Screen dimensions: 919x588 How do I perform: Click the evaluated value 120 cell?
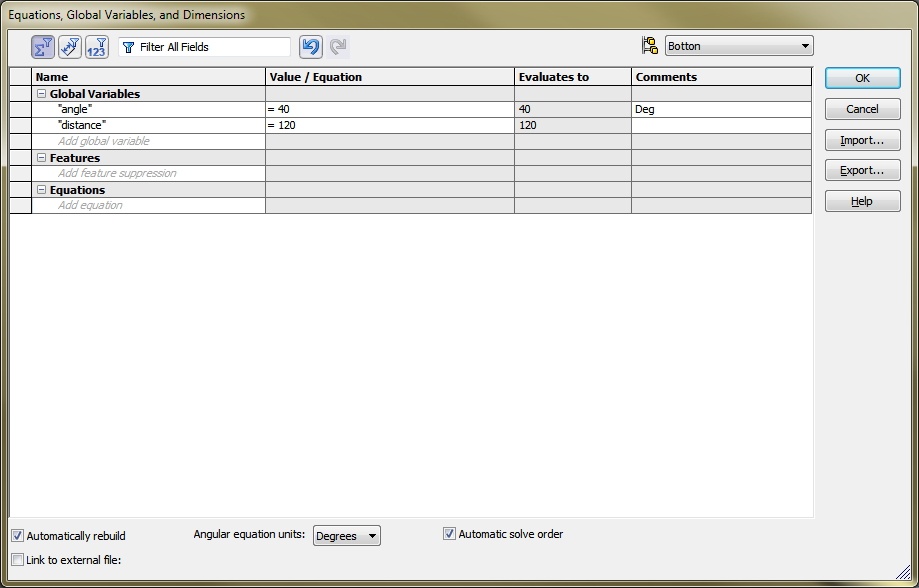tap(573, 125)
